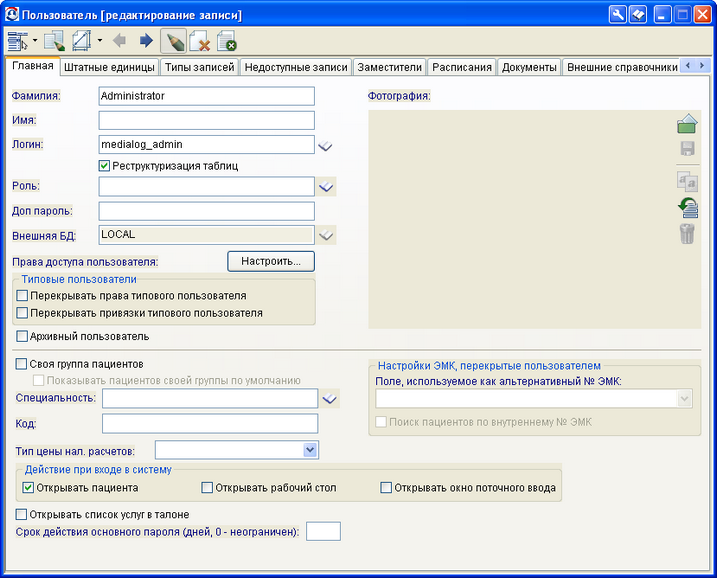Screen dimensions: 717x578
Task: Click the form list icon in toolbar
Action: click(x=18, y=41)
